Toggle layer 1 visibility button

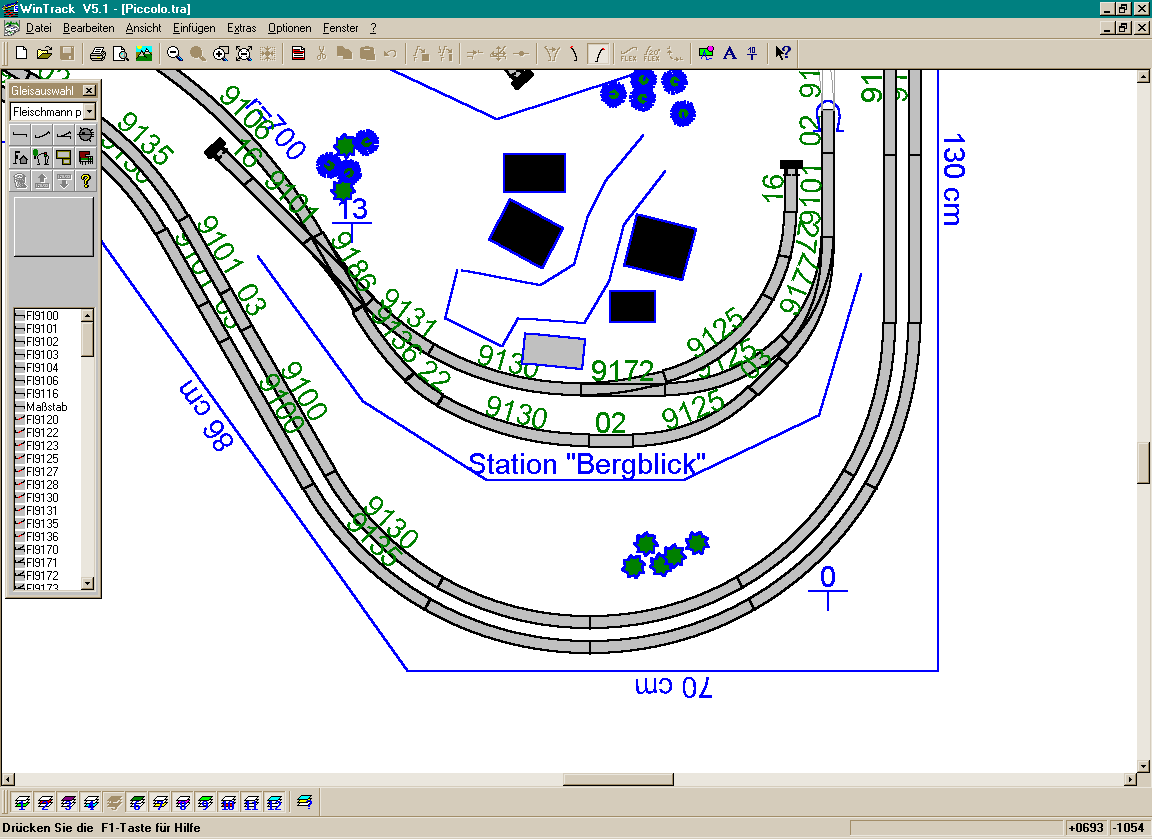[x=21, y=802]
